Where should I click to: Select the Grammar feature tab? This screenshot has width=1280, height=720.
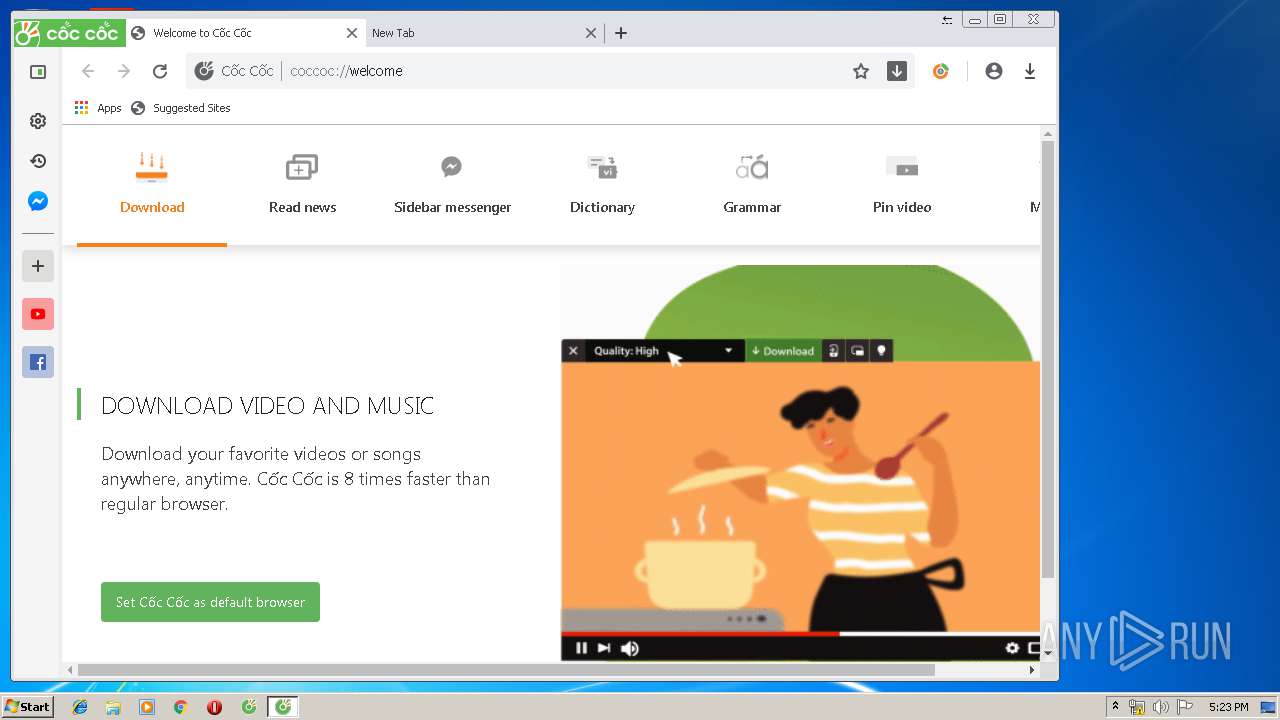pos(752,186)
